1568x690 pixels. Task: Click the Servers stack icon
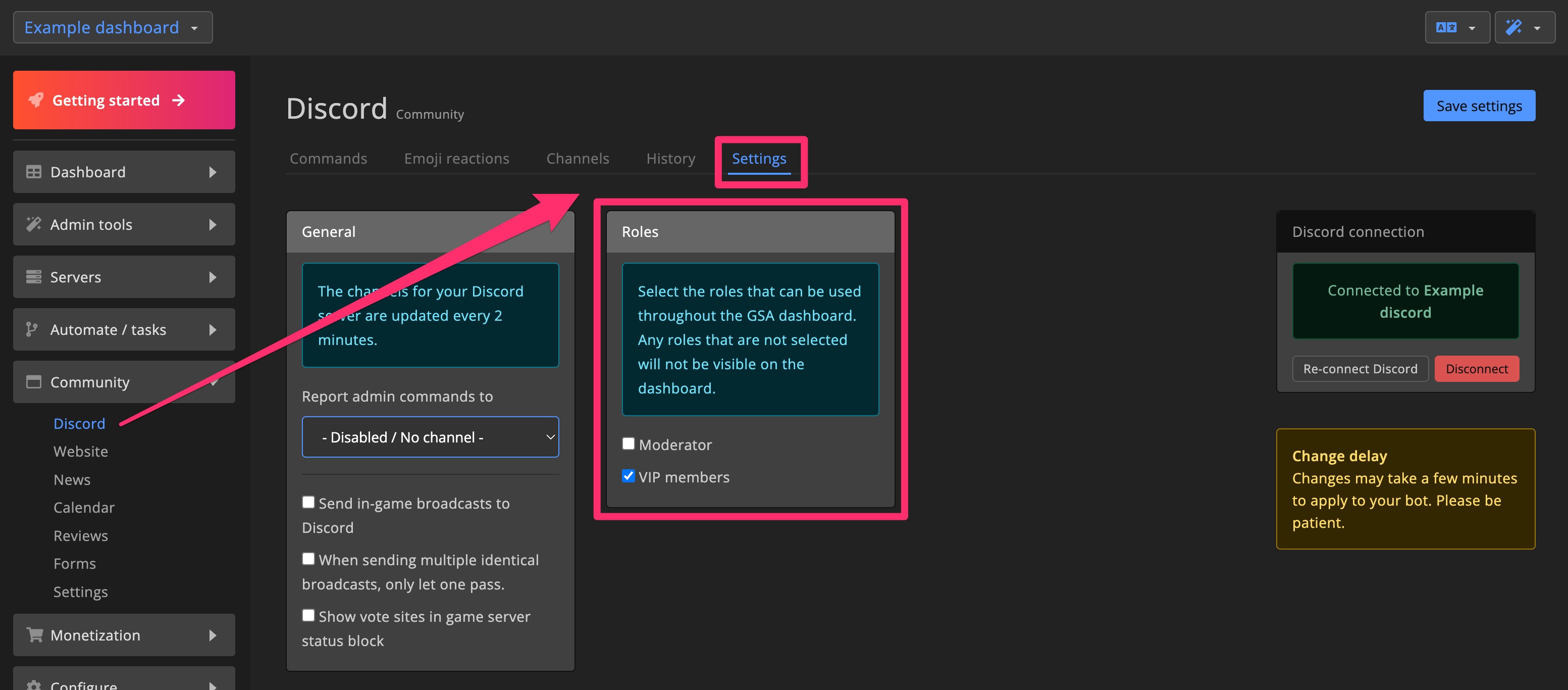(34, 276)
